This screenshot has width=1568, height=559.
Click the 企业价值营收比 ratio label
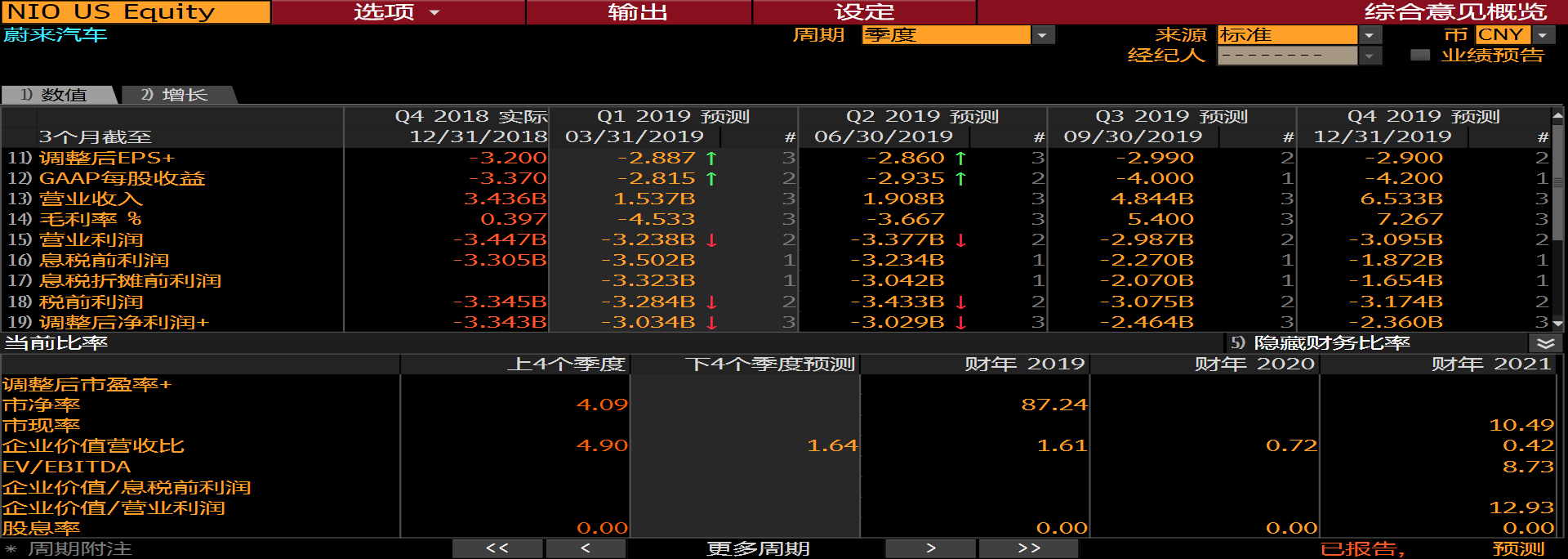click(94, 446)
